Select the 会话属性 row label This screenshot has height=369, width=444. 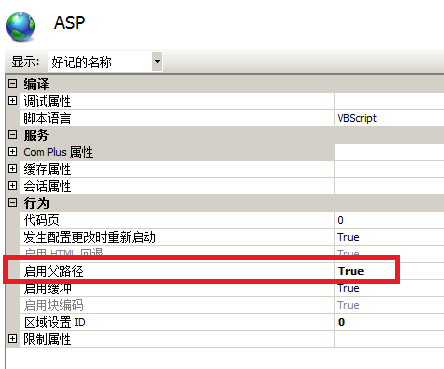click(x=47, y=186)
